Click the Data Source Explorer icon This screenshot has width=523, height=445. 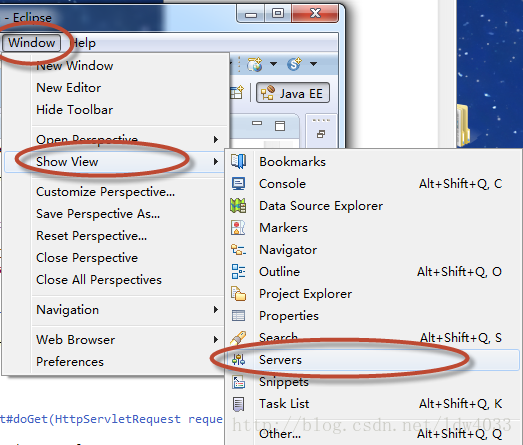[238, 205]
